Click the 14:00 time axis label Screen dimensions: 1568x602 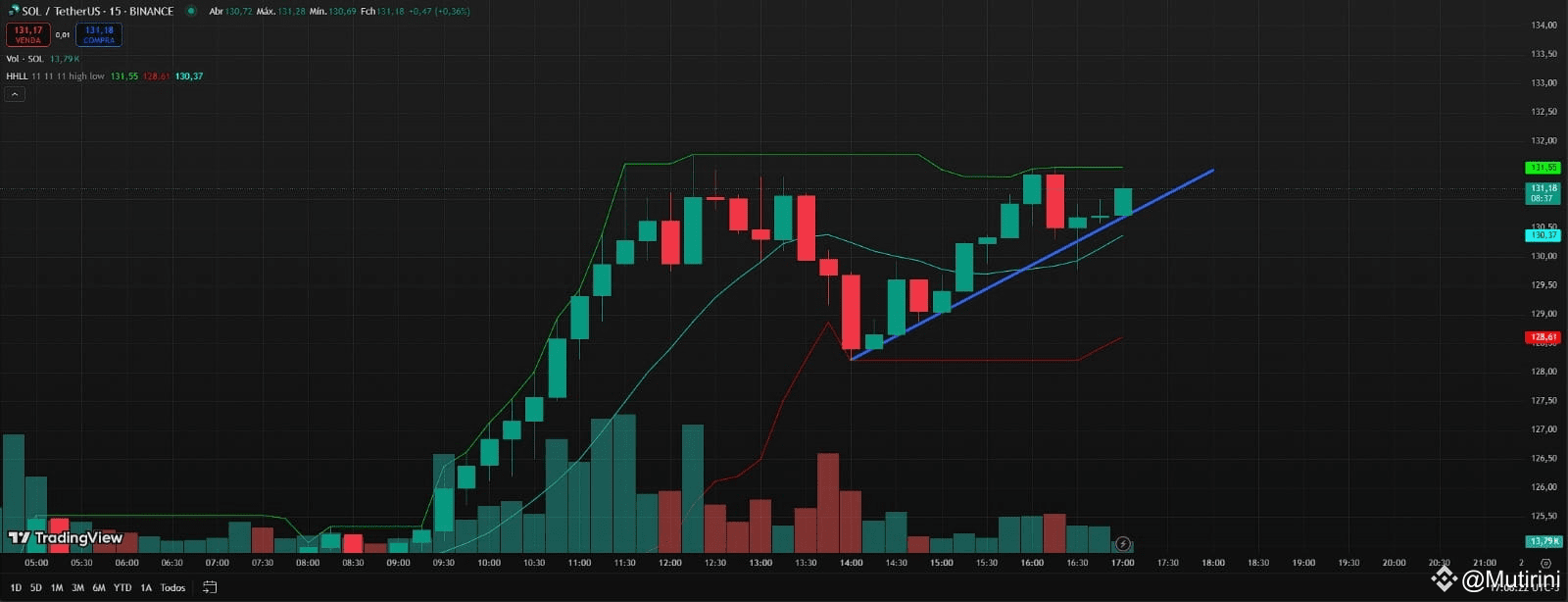point(851,563)
